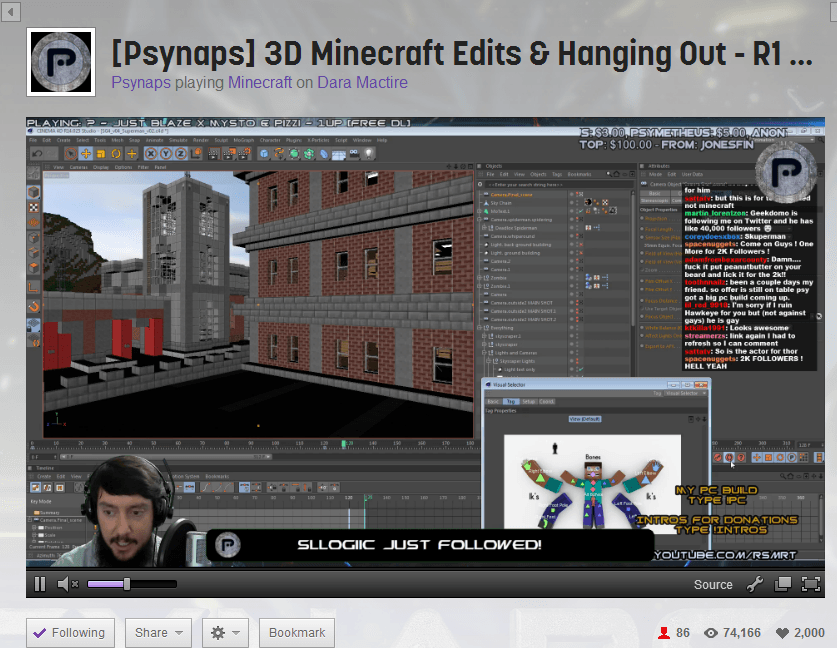Open the X-Particles menu
The width and height of the screenshot is (837, 648).
click(318, 140)
